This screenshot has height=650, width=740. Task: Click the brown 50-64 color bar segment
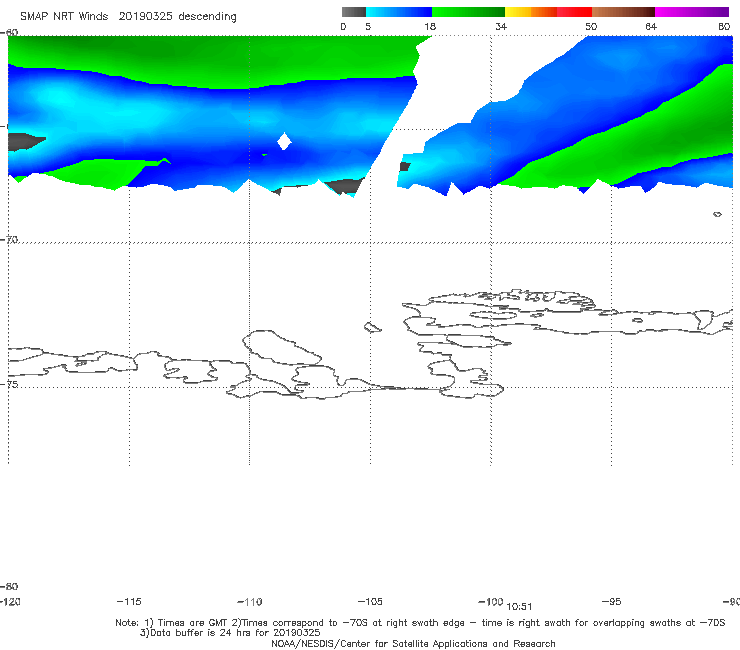point(623,12)
